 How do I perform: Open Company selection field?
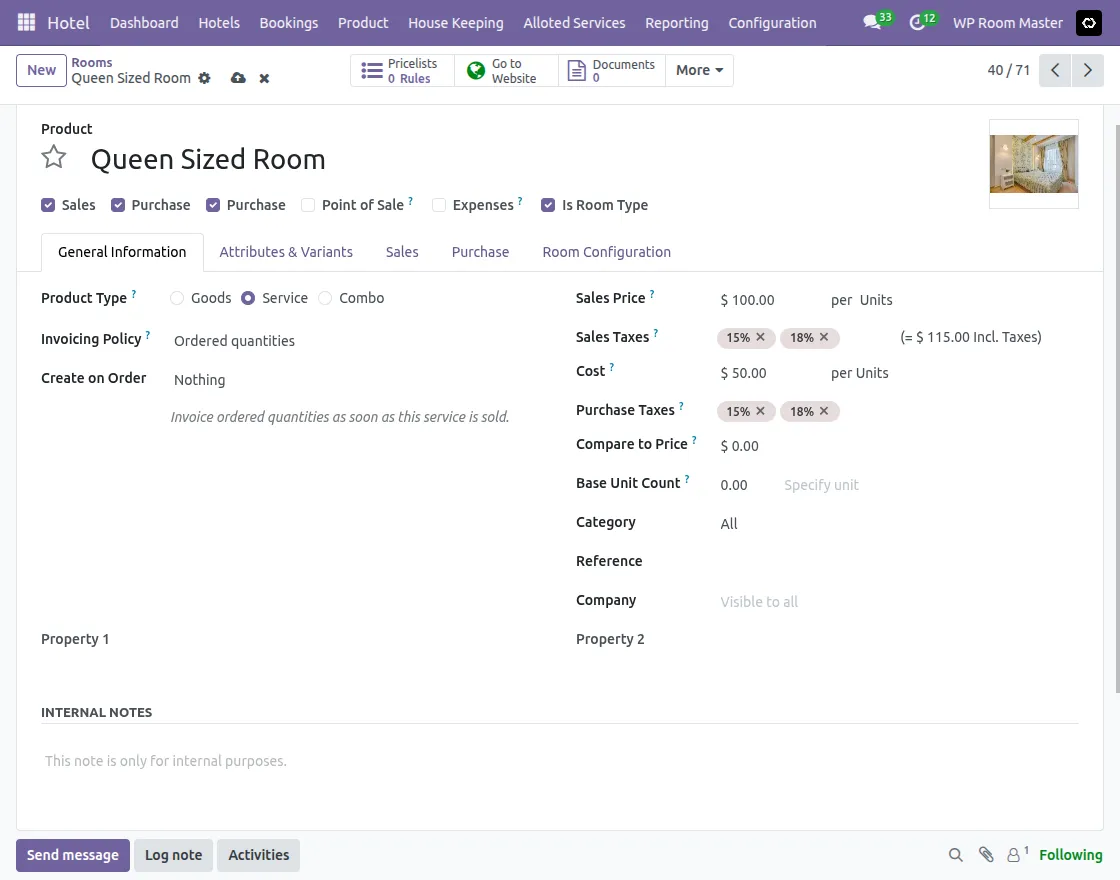[x=897, y=601]
